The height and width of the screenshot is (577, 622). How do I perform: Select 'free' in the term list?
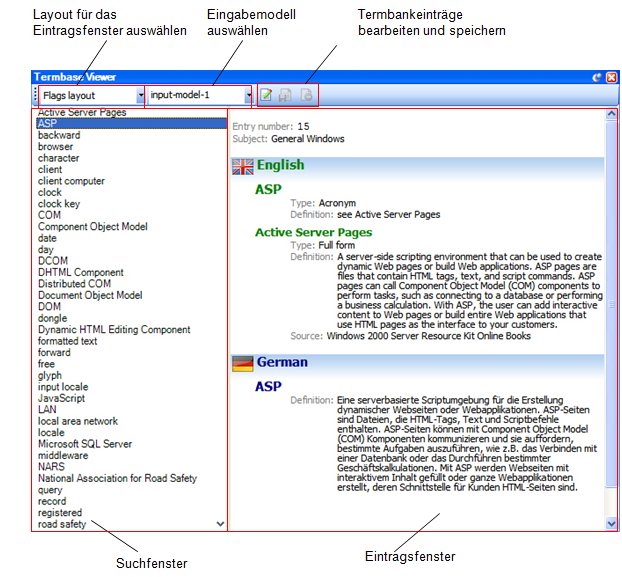tap(46, 364)
